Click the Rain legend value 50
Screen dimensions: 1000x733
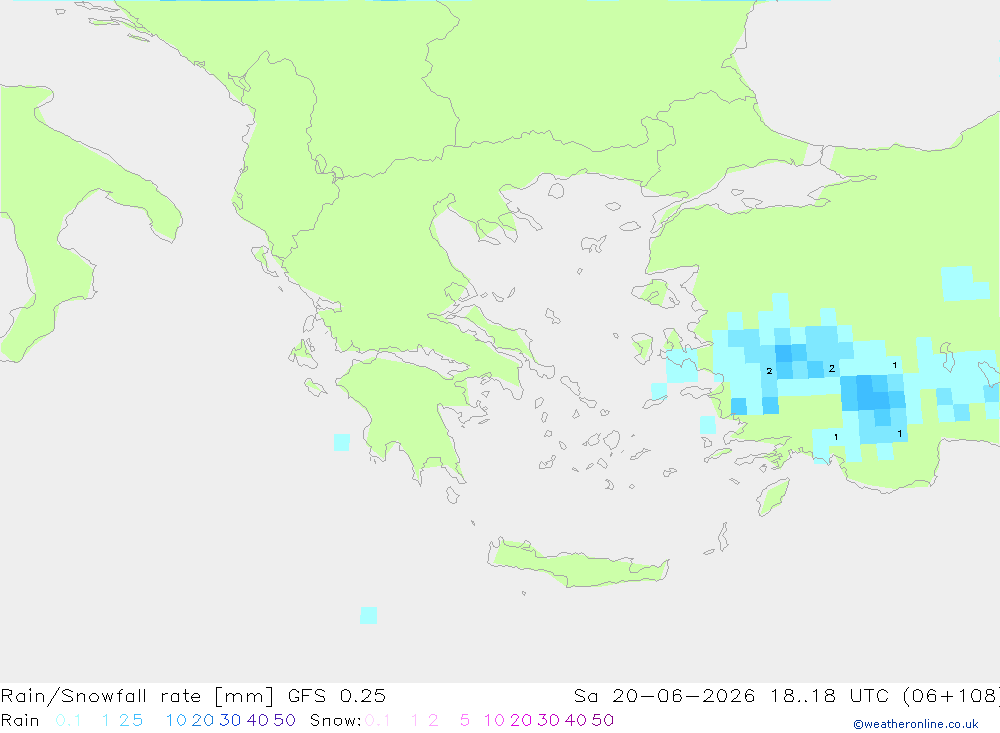284,720
